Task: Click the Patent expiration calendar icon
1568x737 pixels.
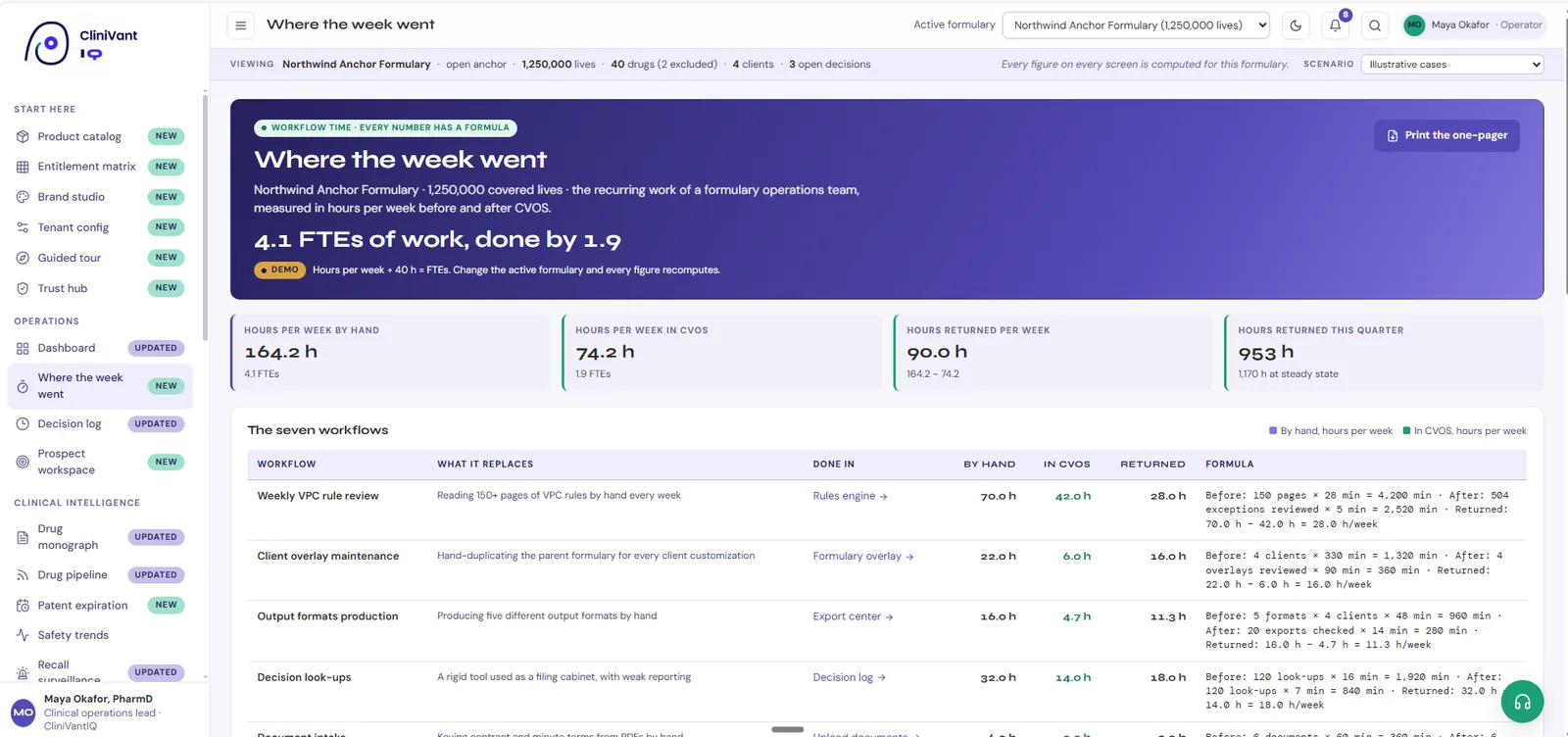Action: coord(23,606)
